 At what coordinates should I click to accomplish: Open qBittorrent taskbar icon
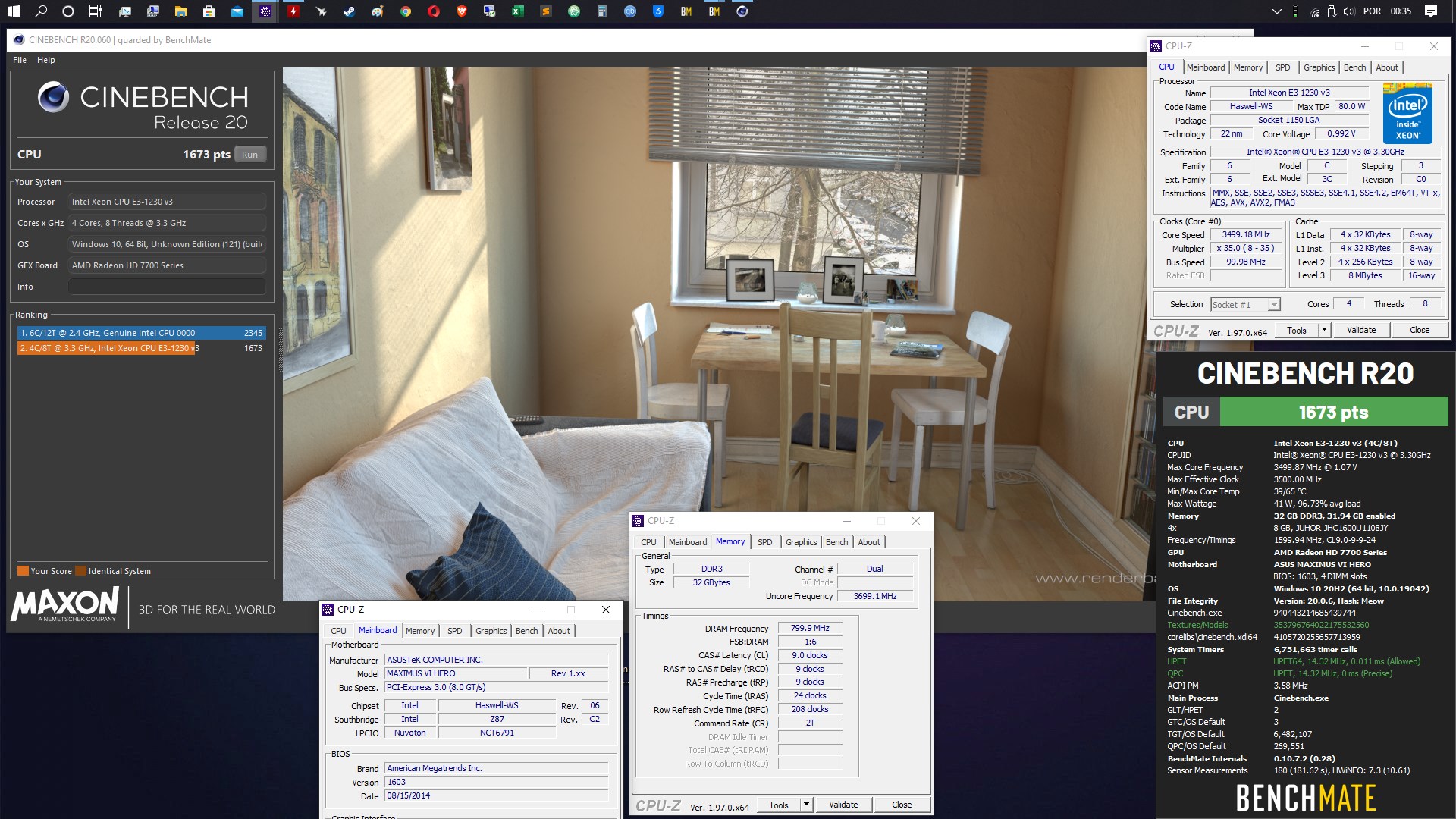tap(630, 11)
